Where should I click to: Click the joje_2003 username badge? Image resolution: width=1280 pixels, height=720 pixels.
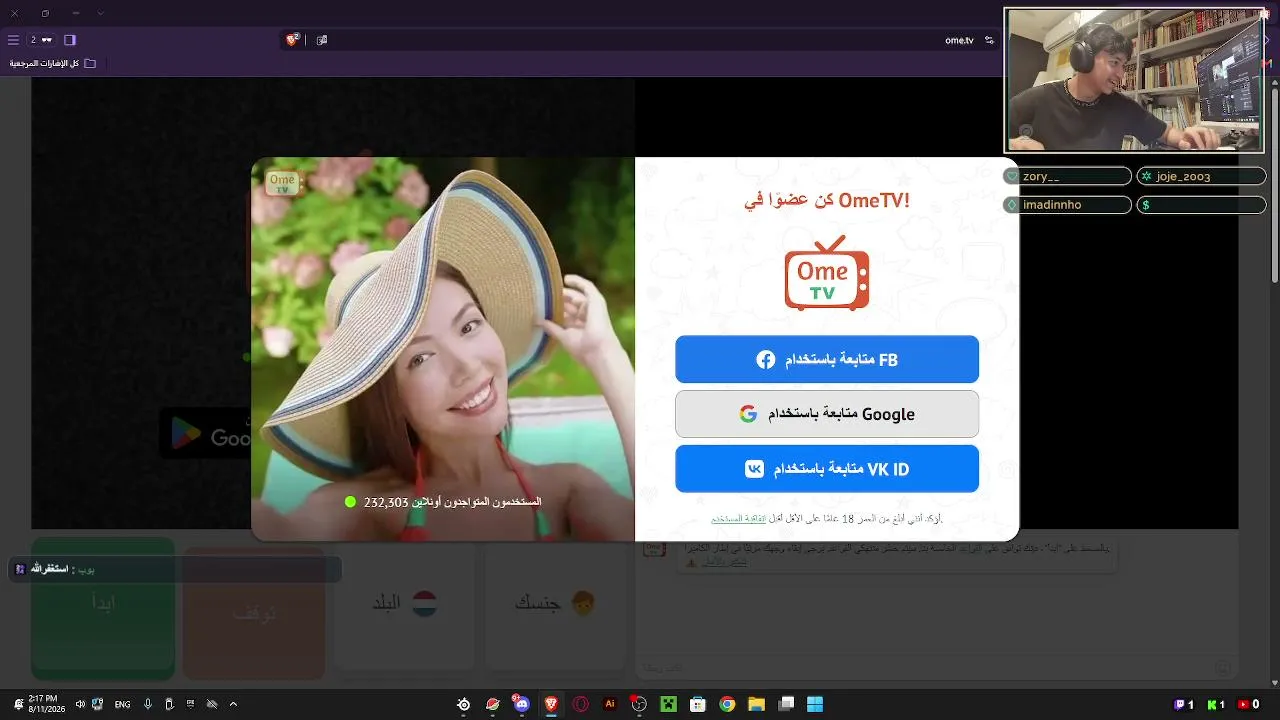pos(1202,176)
